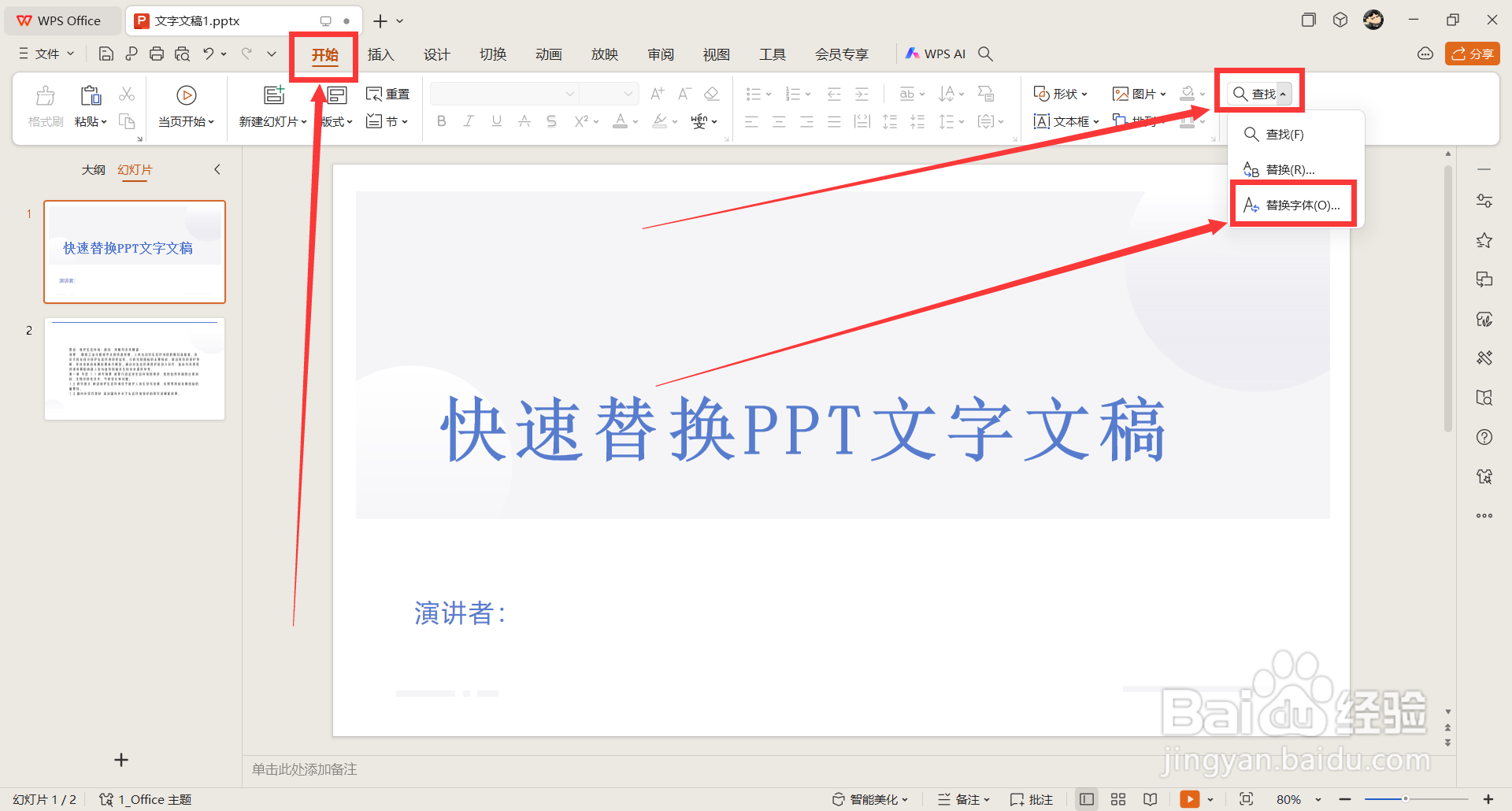1512x811 pixels.
Task: Click the WPS AI button
Action: coord(935,54)
